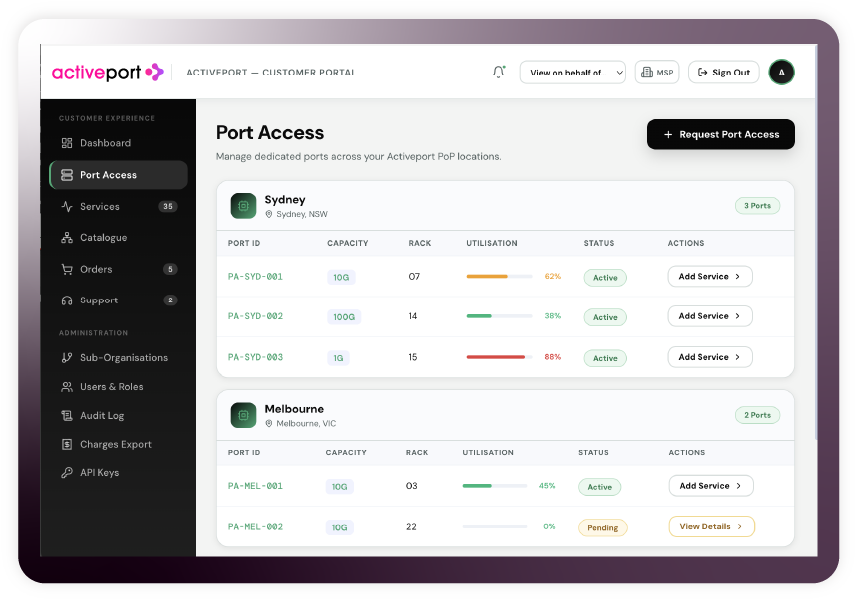This screenshot has height=602, width=858.
Task: Click the MSP button
Action: pyautogui.click(x=657, y=72)
